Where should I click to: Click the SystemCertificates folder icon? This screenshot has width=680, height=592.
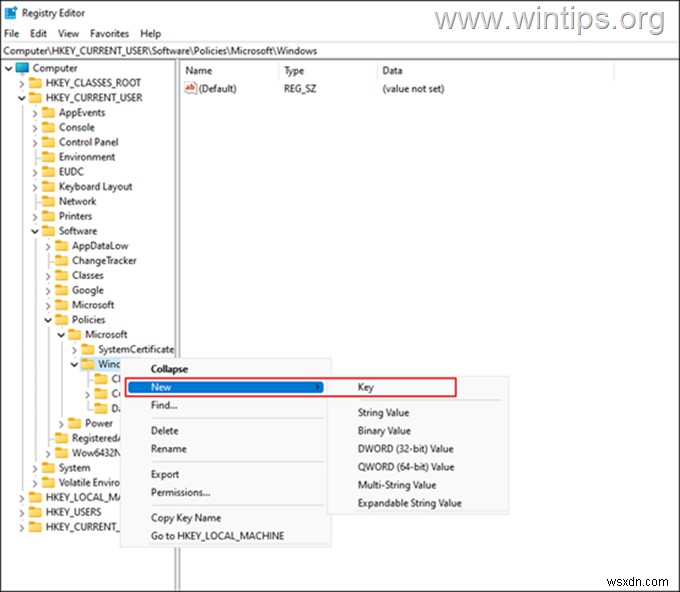tap(88, 349)
